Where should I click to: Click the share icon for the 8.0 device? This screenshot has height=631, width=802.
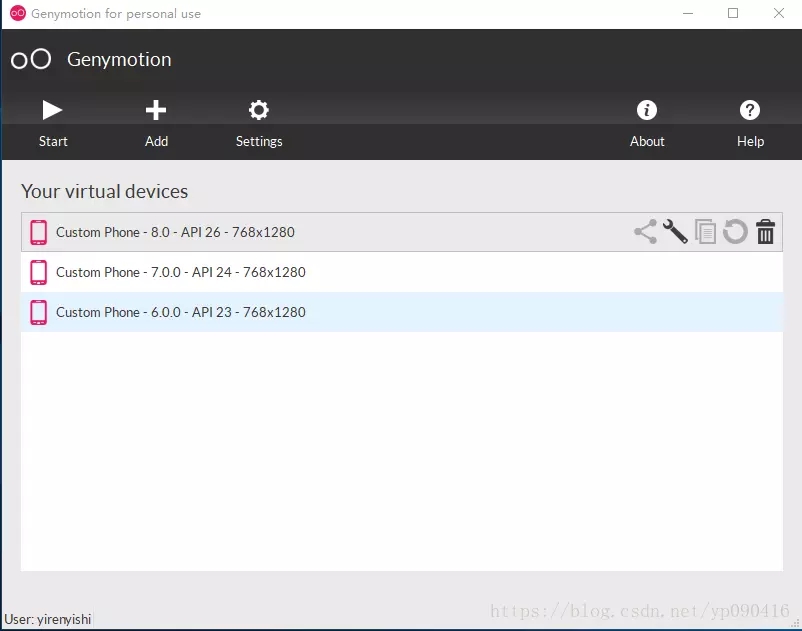coord(645,232)
